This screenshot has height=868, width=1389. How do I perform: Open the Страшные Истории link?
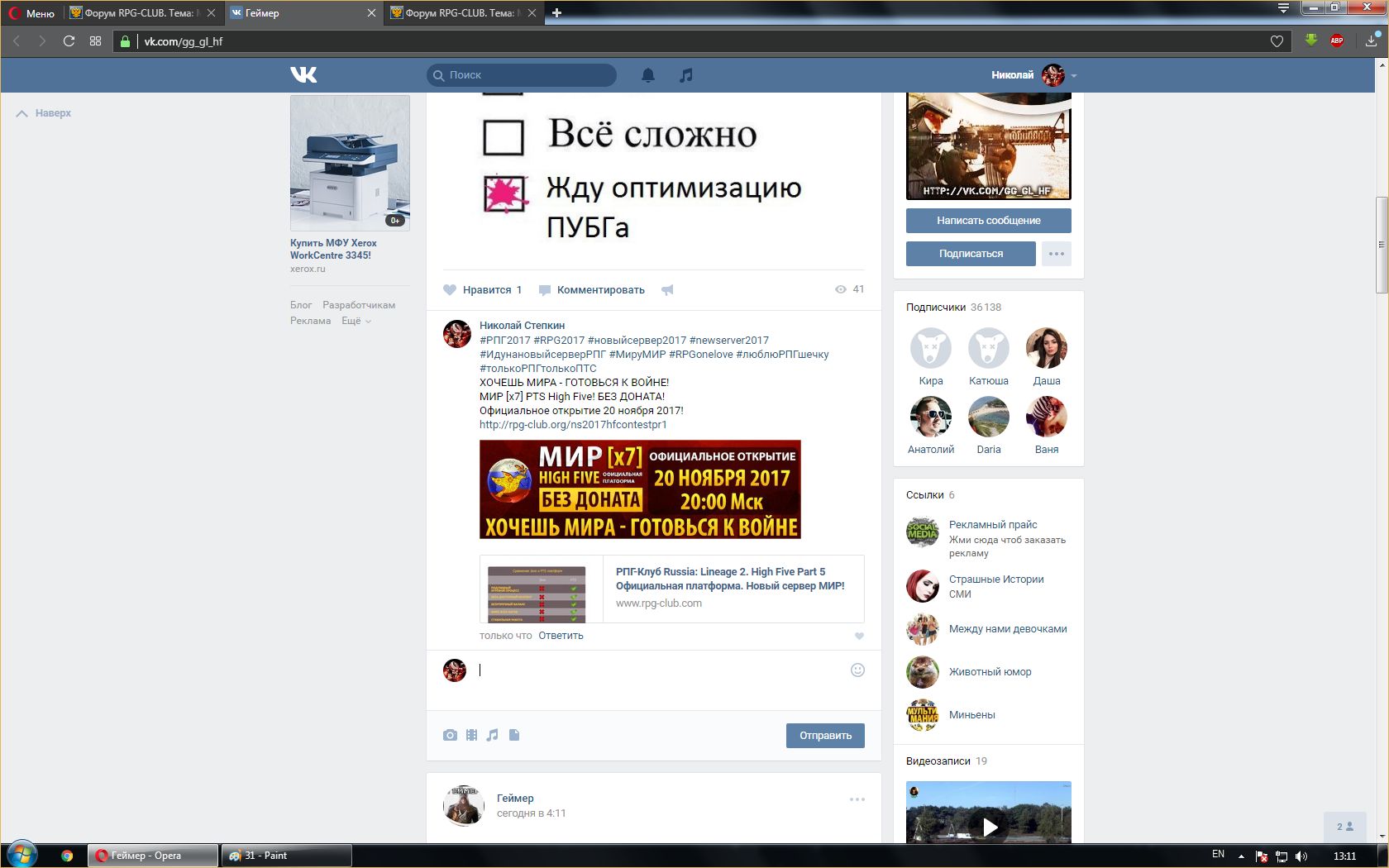click(996, 579)
